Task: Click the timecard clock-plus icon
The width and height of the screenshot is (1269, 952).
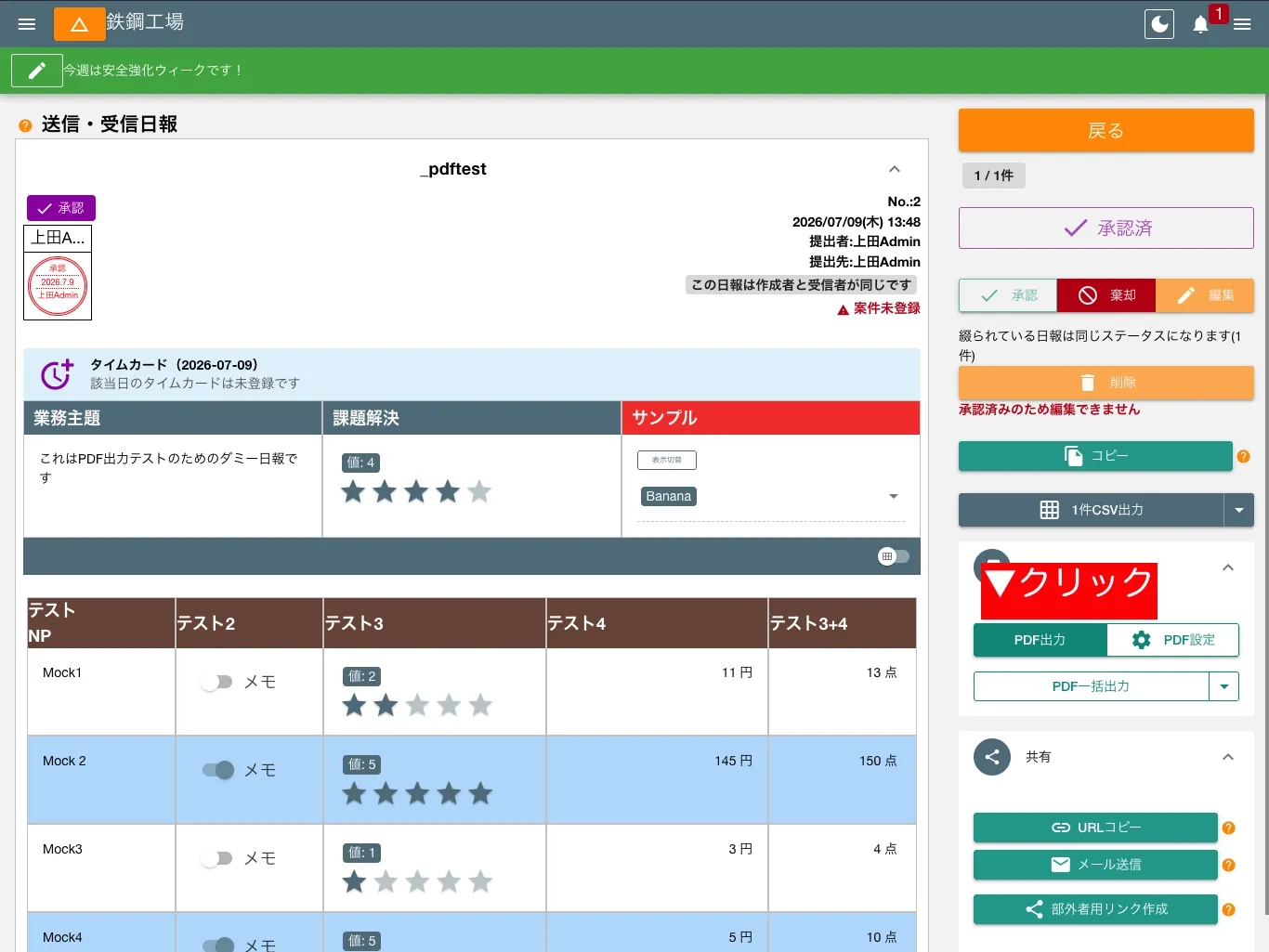Action: coord(57,373)
